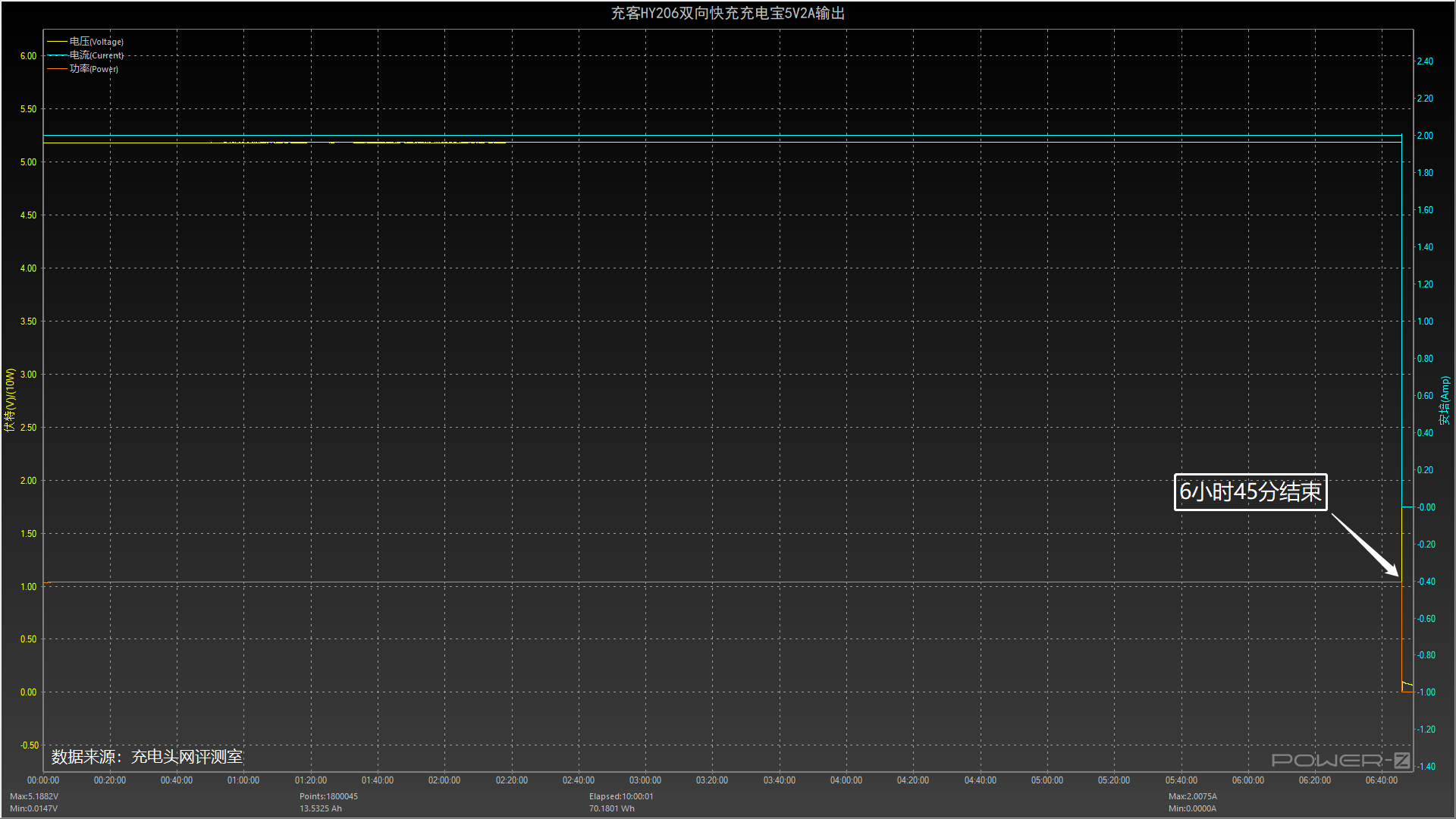Toggle the 电压(Voltage) legend entry
This screenshot has width=1456, height=819.
(96, 42)
